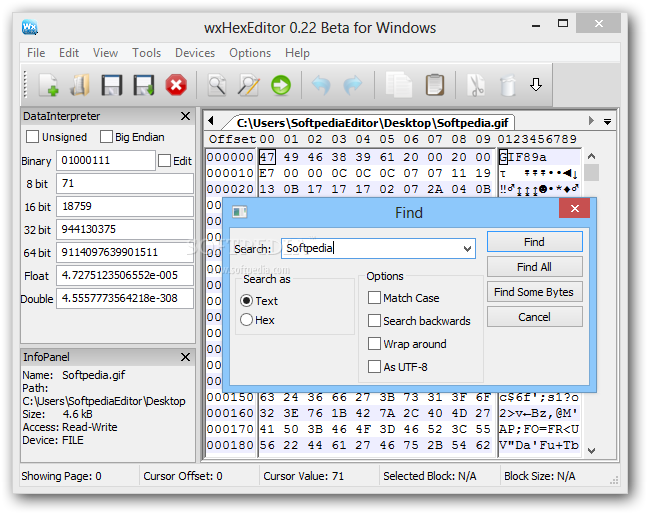This screenshot has width=648, height=514.
Task: Click the toolbar drag handle grip
Action: point(25,85)
